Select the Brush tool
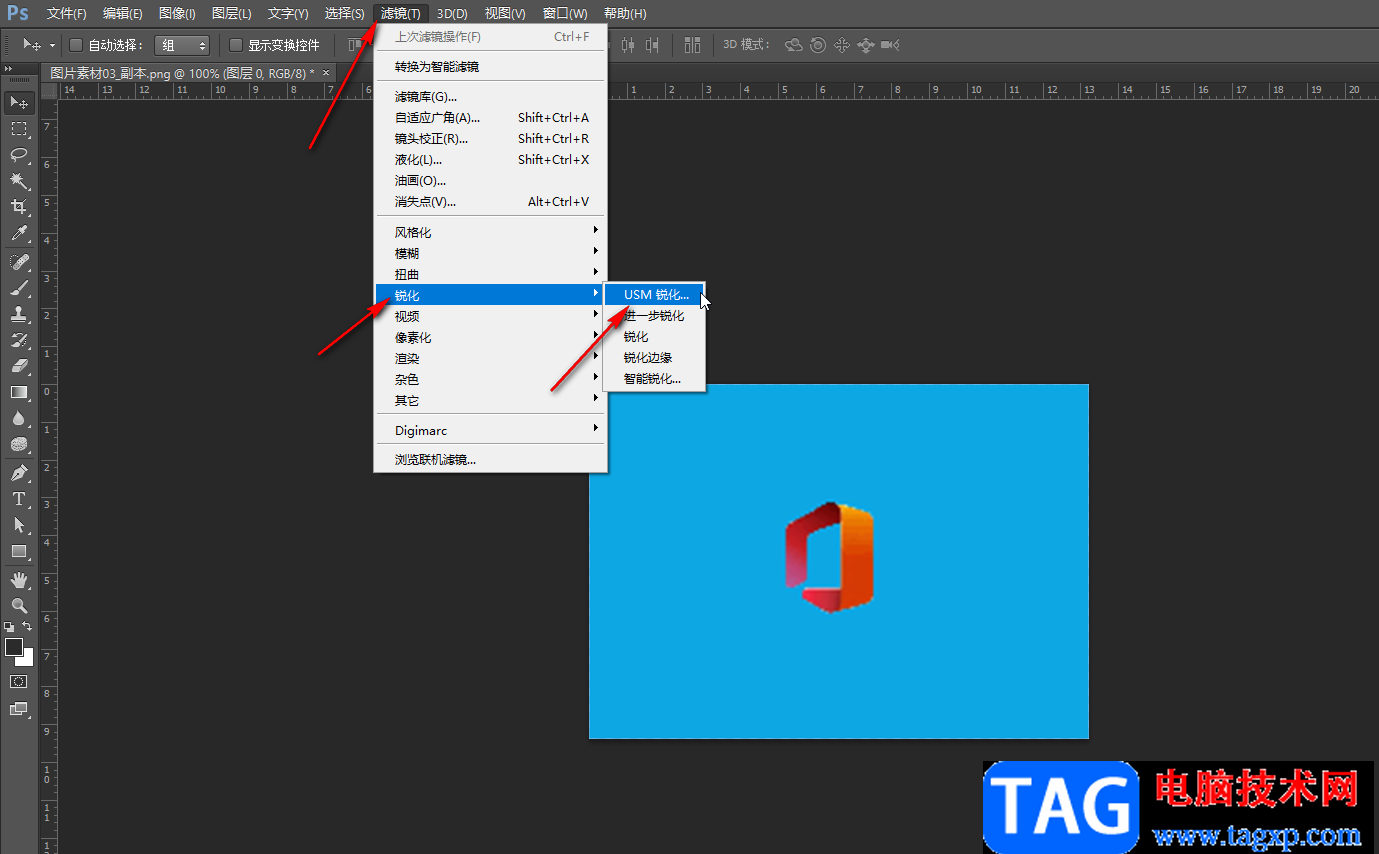This screenshot has height=854, width=1379. tap(19, 288)
